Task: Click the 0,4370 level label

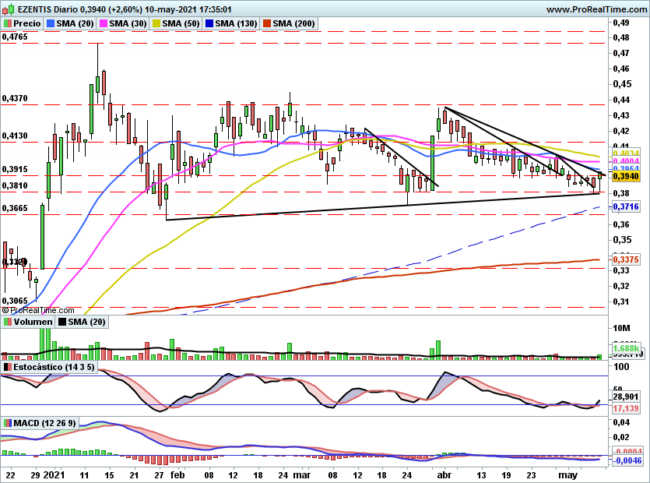Action: click(x=15, y=98)
